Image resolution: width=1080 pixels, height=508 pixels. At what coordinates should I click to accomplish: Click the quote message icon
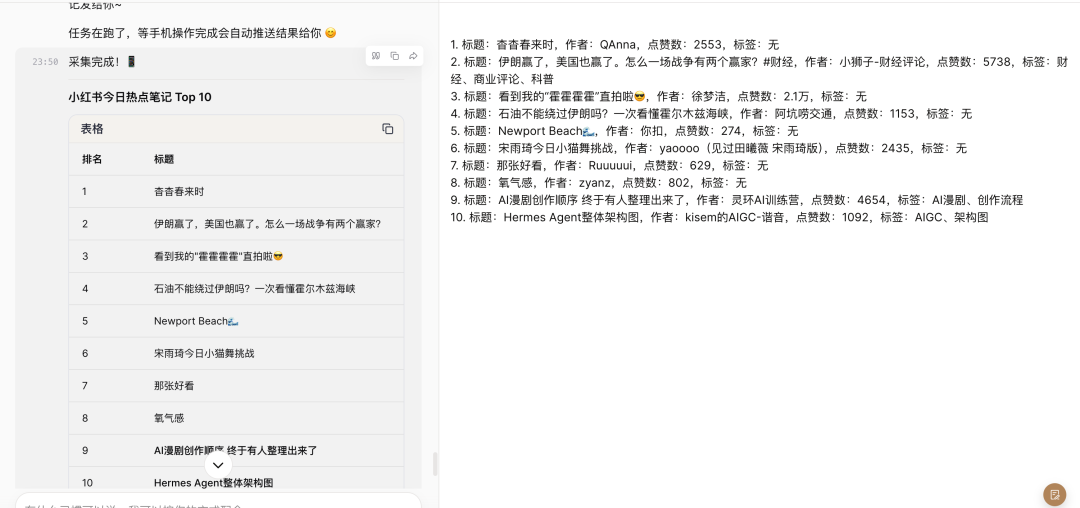click(375, 56)
